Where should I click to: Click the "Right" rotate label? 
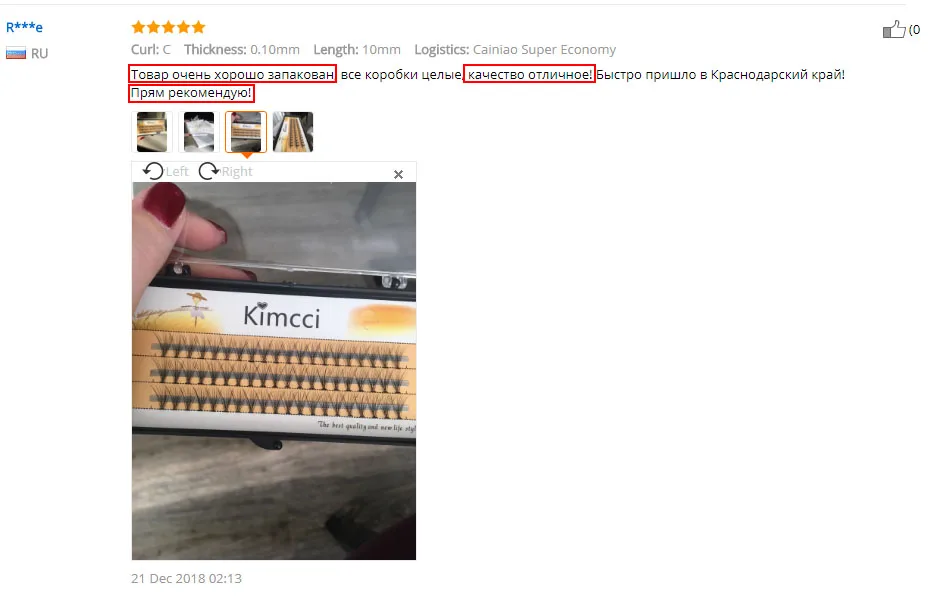click(237, 172)
